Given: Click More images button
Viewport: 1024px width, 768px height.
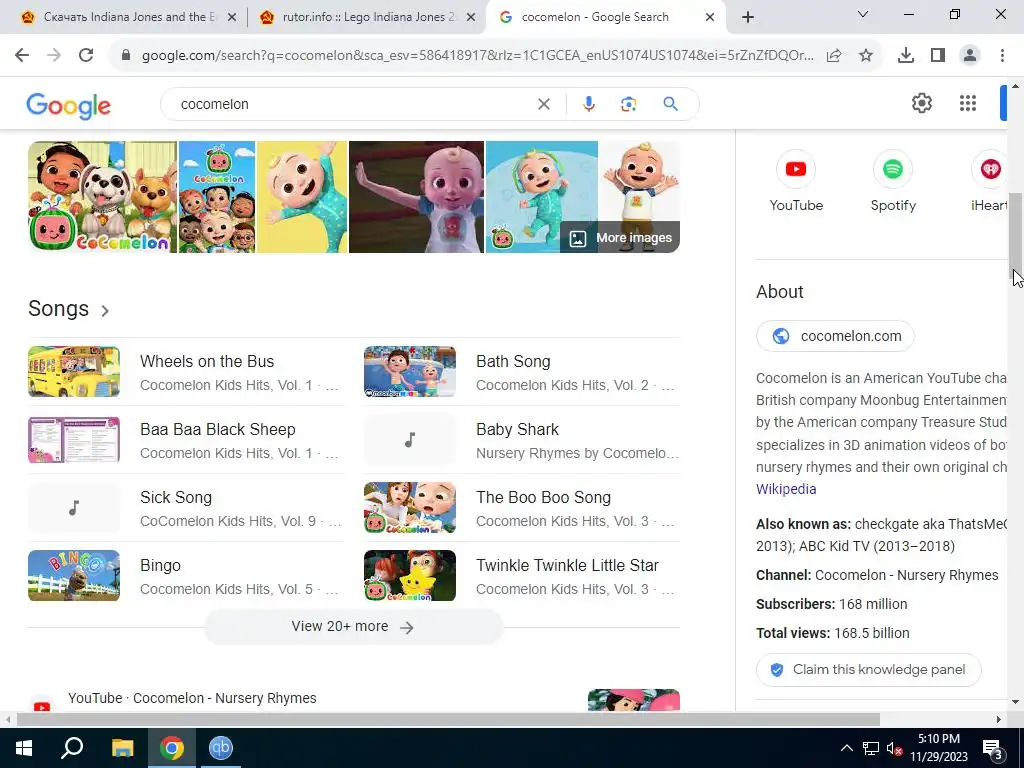Looking at the screenshot, I should point(620,238).
